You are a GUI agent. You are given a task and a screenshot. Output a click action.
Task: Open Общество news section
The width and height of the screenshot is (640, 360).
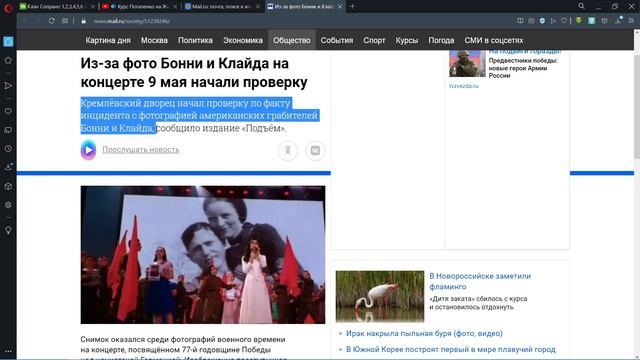tap(292, 40)
